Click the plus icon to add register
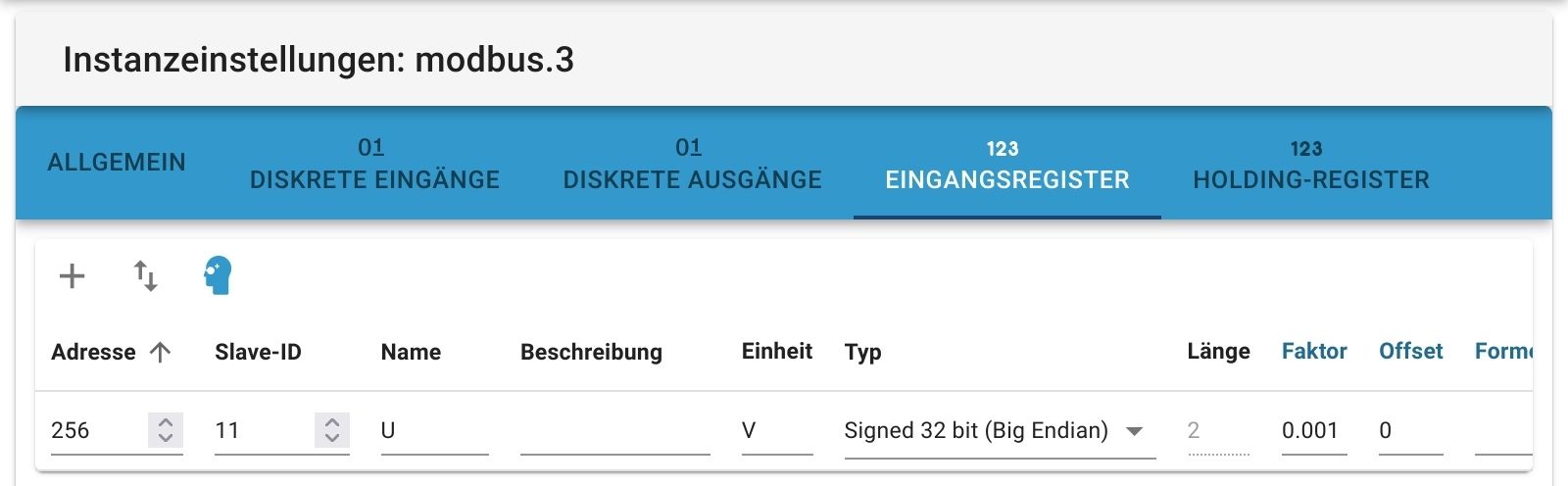The image size is (1568, 486). click(x=72, y=276)
